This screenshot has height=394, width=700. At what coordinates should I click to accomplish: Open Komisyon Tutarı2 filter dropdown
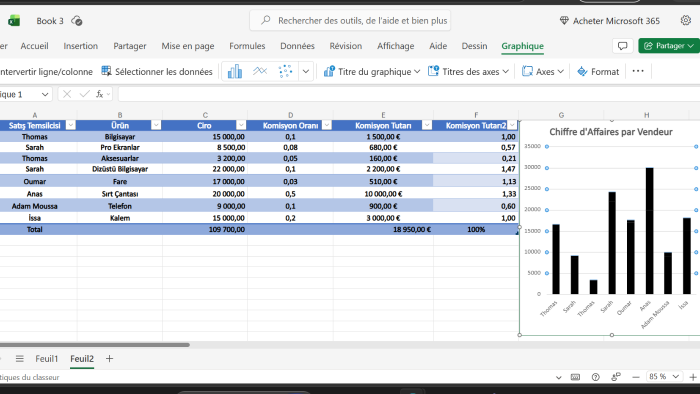tap(512, 125)
